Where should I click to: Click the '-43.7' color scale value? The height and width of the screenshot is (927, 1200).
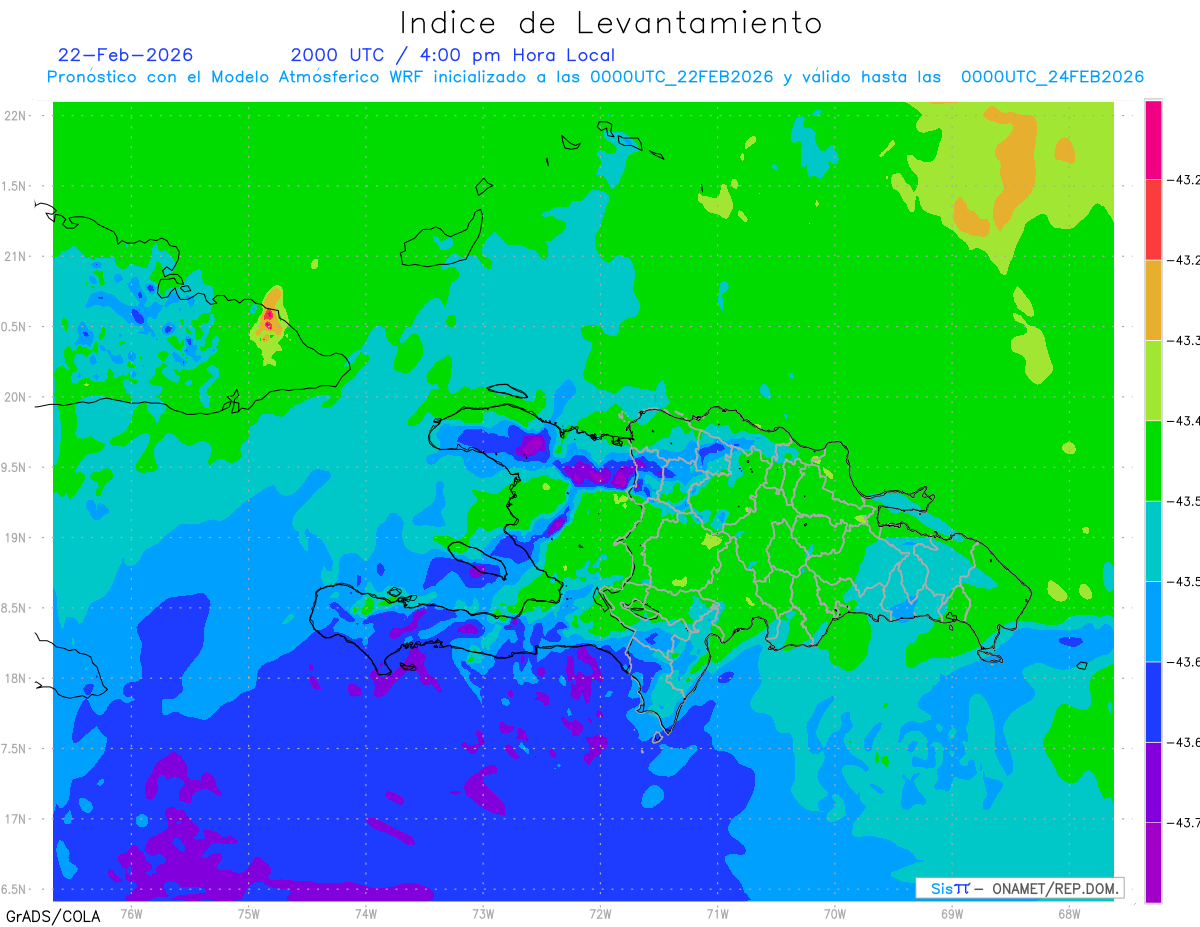tap(1184, 822)
